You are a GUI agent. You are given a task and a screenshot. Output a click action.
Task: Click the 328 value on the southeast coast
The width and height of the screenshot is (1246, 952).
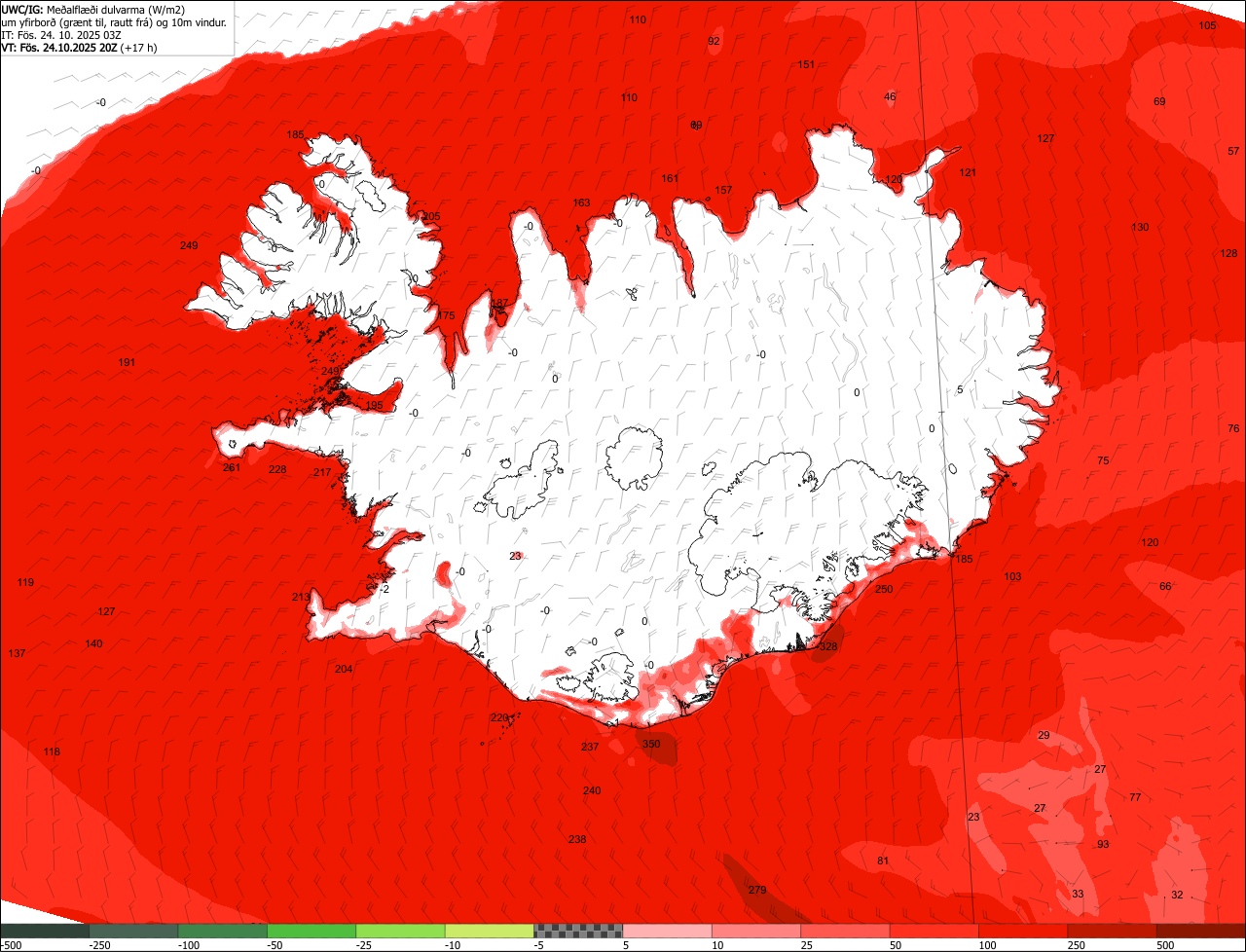click(x=828, y=646)
